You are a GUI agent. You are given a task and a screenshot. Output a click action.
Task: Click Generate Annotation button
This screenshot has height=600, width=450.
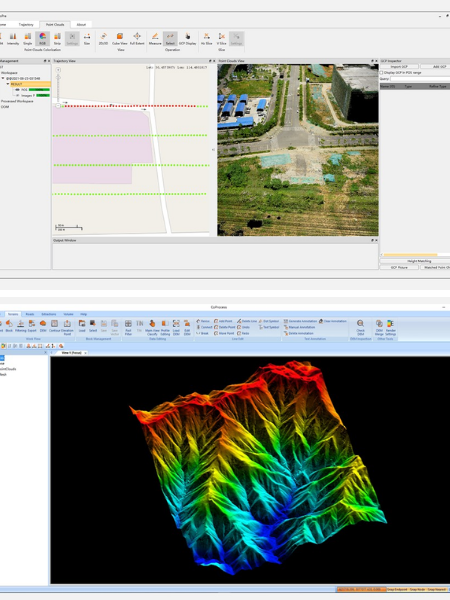click(300, 321)
